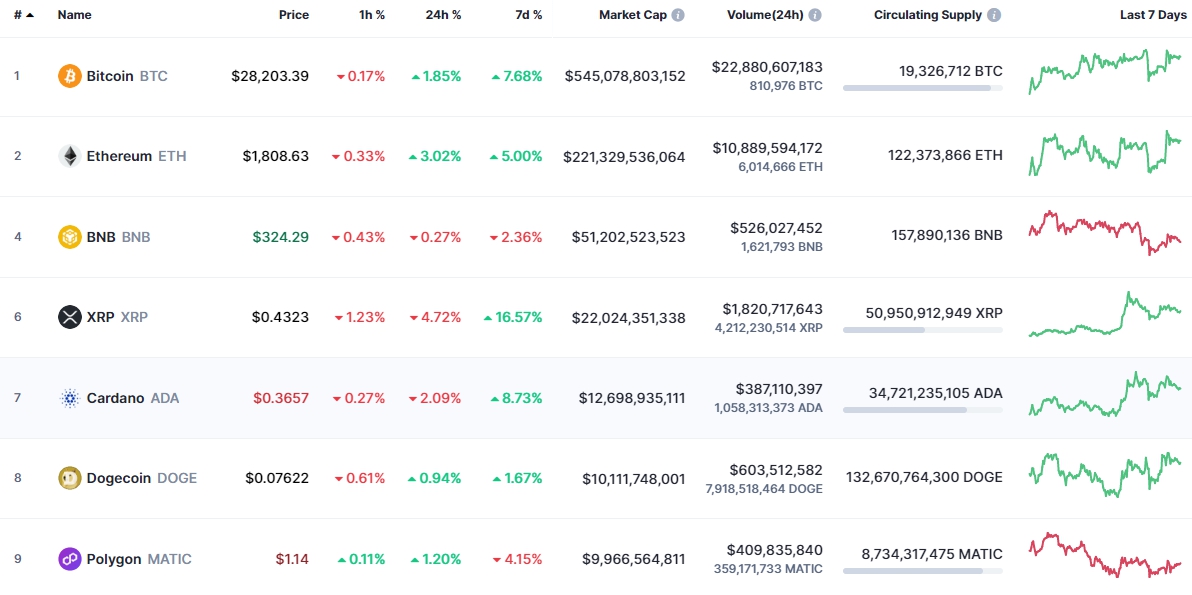1192x595 pixels.
Task: Open Bitcoin's 7-day price chart
Action: 1105,71
